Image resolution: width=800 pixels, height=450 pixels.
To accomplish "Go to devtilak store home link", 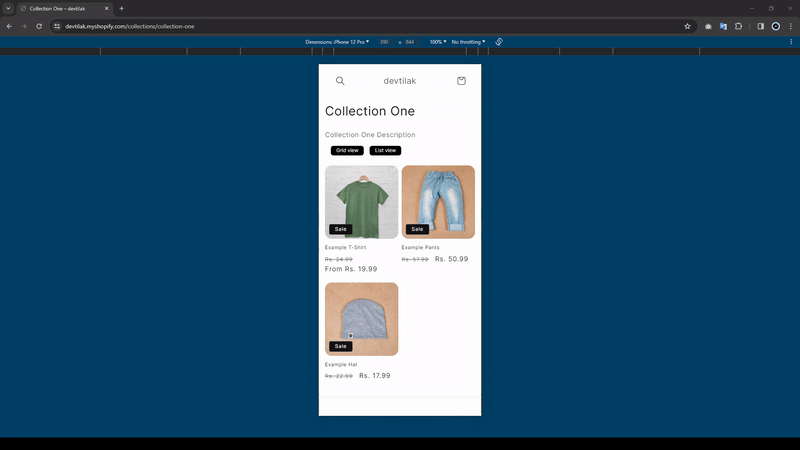I will point(400,81).
